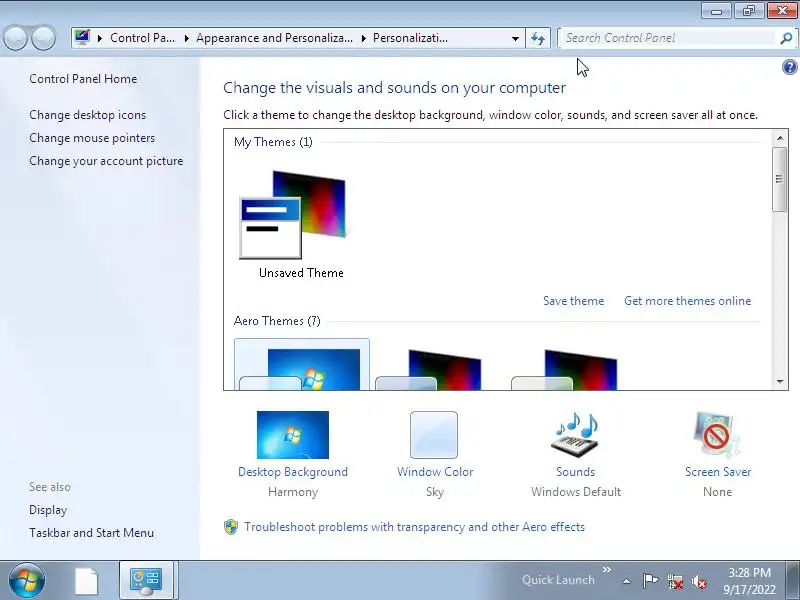
Task: Click Window Color label link
Action: [x=435, y=471]
